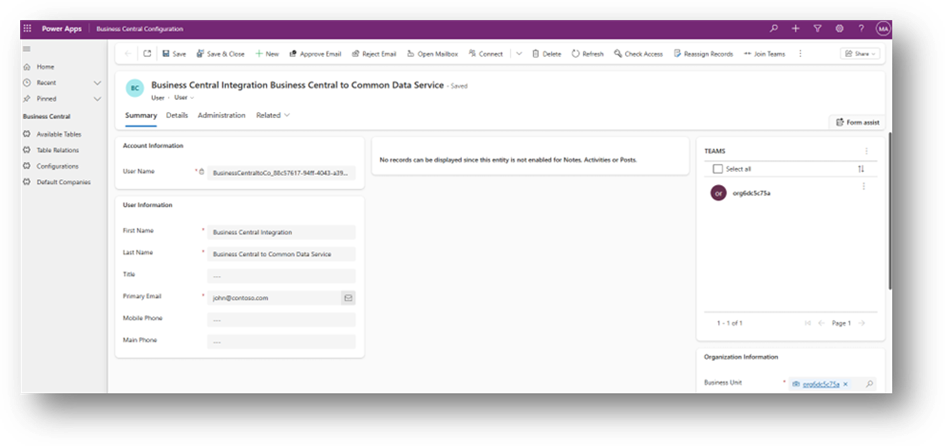
Task: Click Reassign Records command
Action: [x=703, y=54]
